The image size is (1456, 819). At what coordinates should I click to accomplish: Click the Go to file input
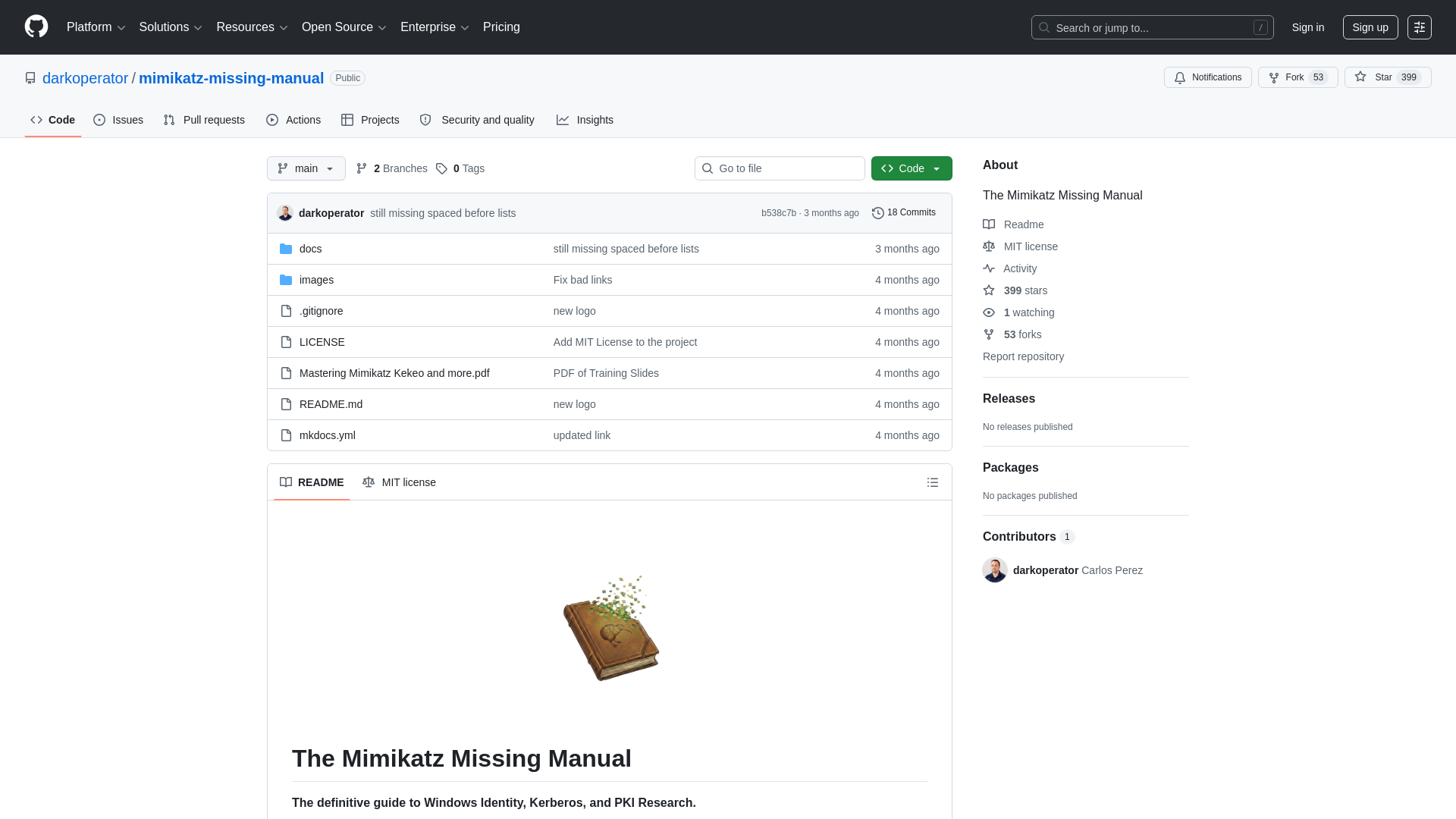780,168
